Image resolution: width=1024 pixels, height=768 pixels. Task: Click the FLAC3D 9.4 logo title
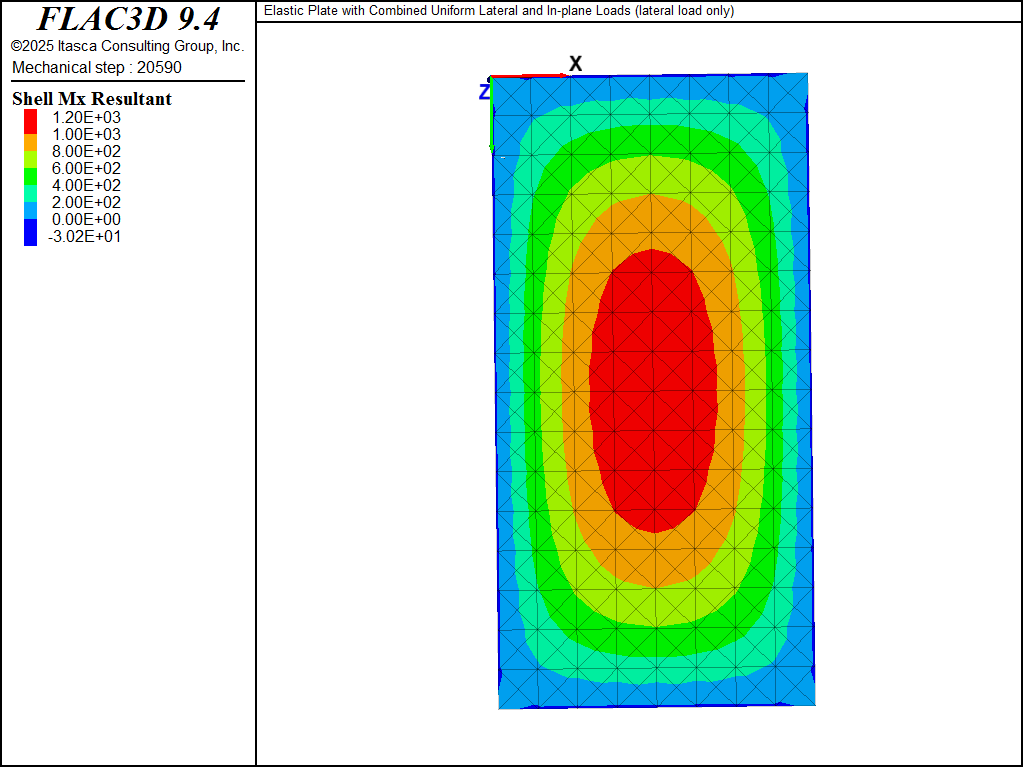tap(128, 19)
